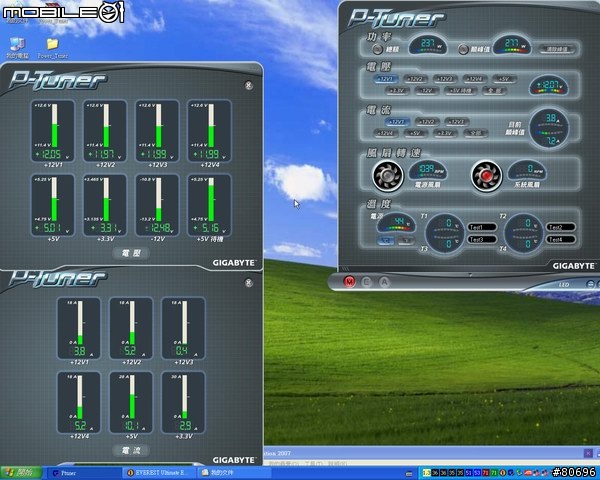The image size is (600, 480).
Task: Select +5V in the 電流 current section
Action: click(415, 133)
